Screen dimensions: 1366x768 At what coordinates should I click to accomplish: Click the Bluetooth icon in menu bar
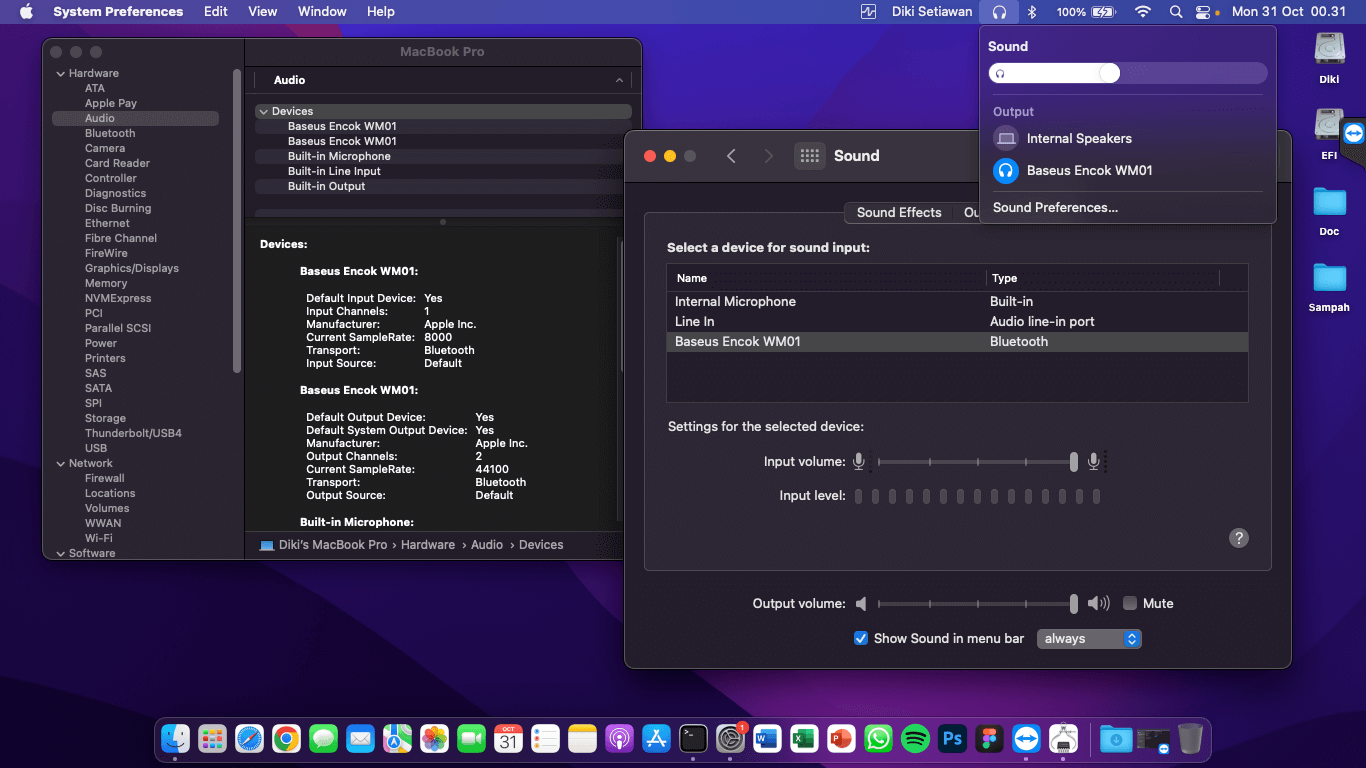click(1033, 12)
